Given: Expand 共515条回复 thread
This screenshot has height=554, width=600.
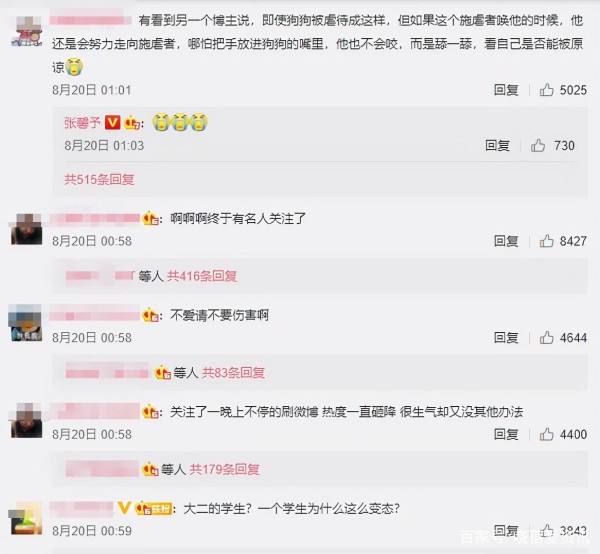Looking at the screenshot, I should pos(99,179).
